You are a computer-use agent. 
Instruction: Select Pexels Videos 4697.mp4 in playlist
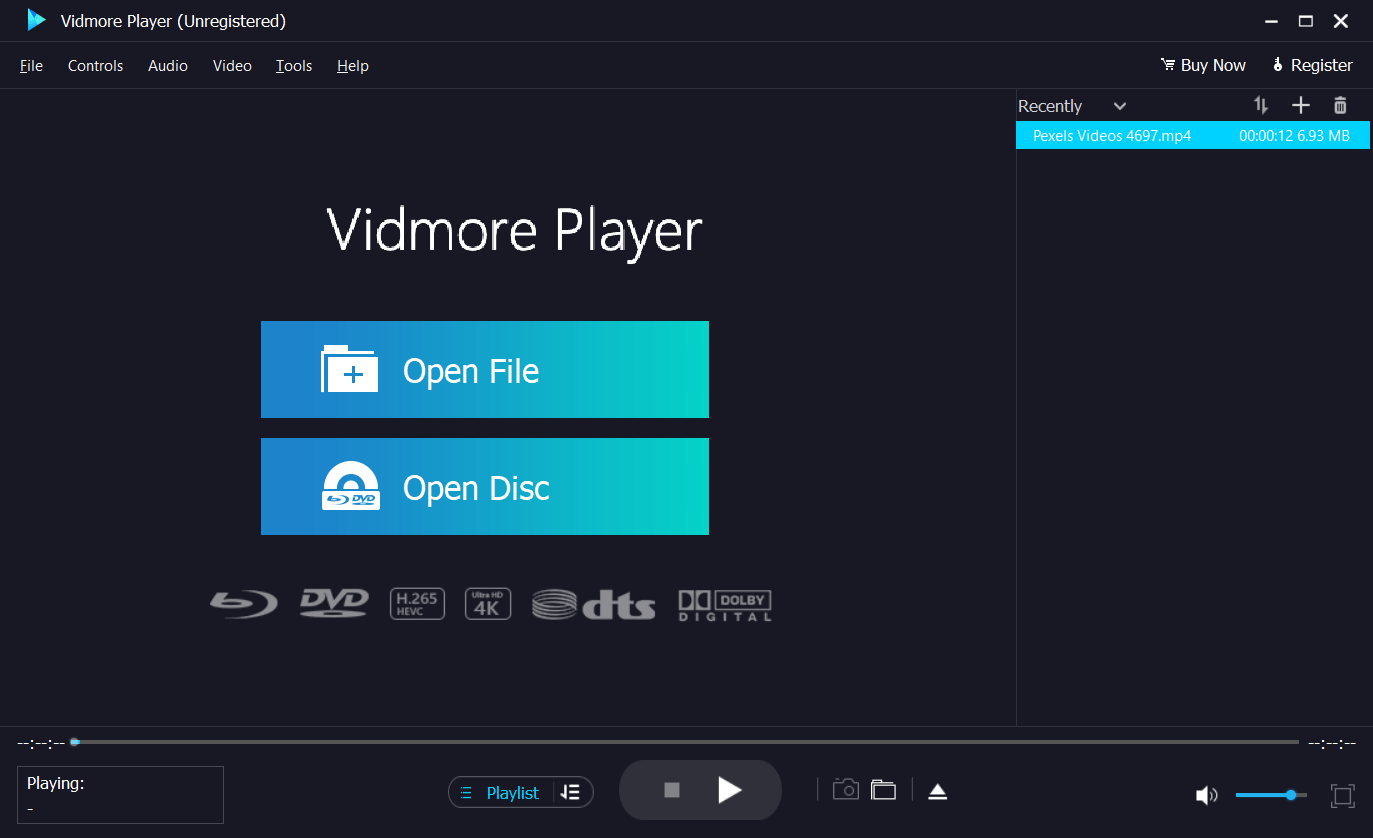pos(1193,136)
